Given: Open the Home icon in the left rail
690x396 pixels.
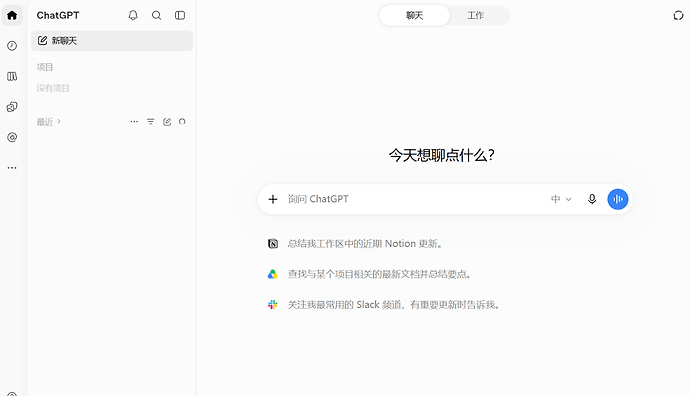Looking at the screenshot, I should [12, 15].
